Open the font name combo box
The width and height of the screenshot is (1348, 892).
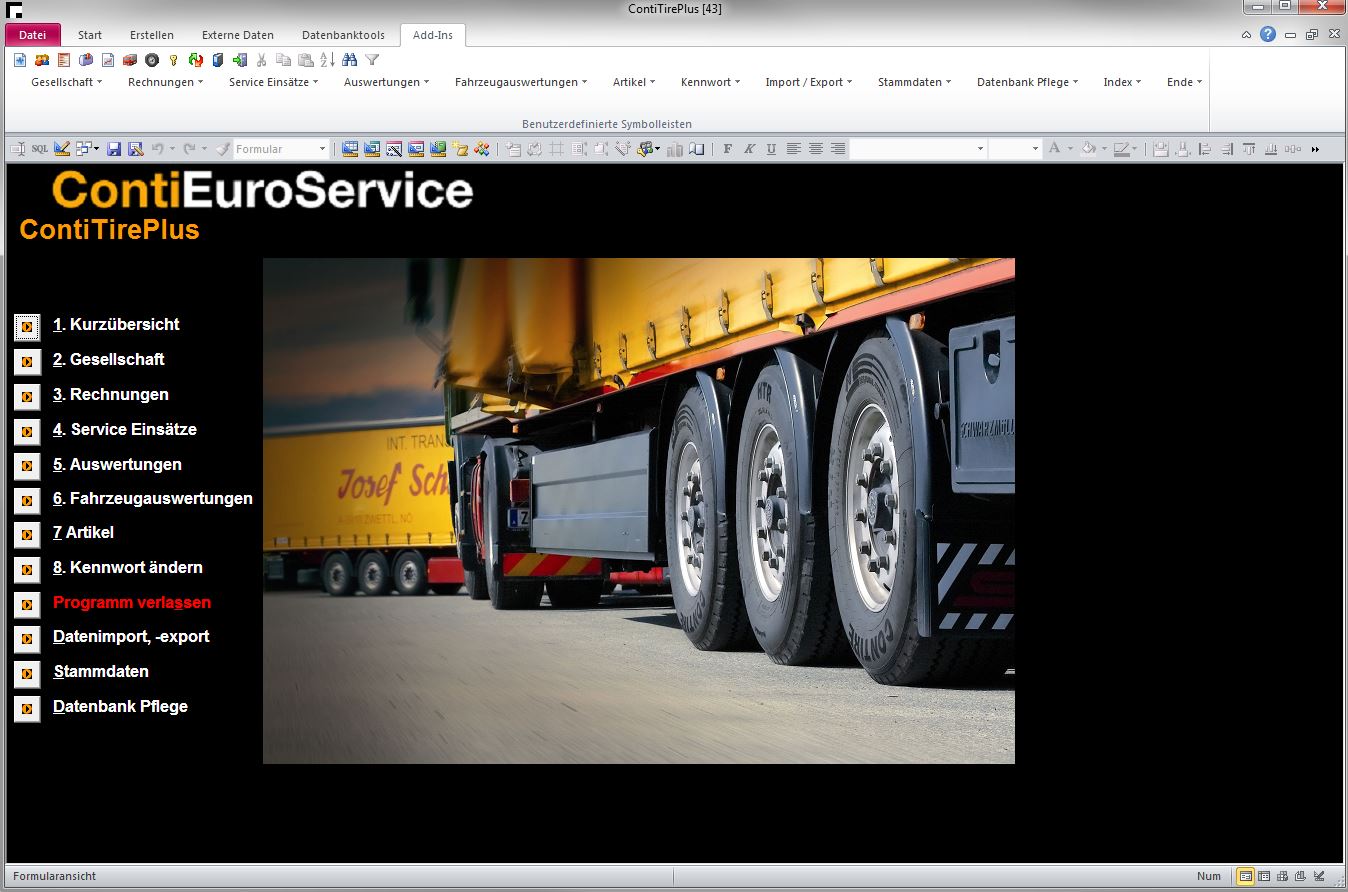point(918,149)
